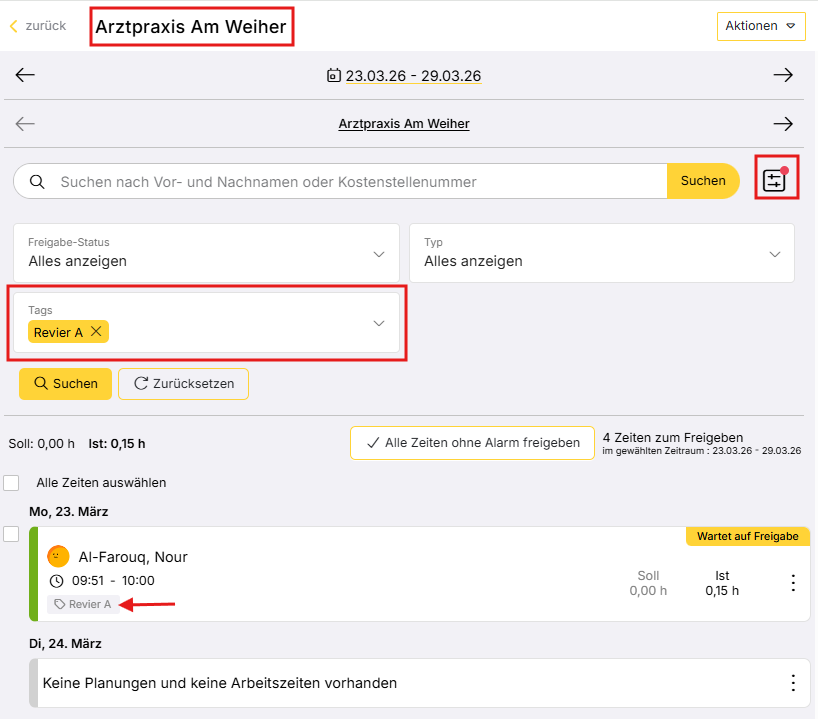818x719 pixels.
Task: Check the Alle Zeiten auswählen checkbox
Action: (x=11, y=483)
